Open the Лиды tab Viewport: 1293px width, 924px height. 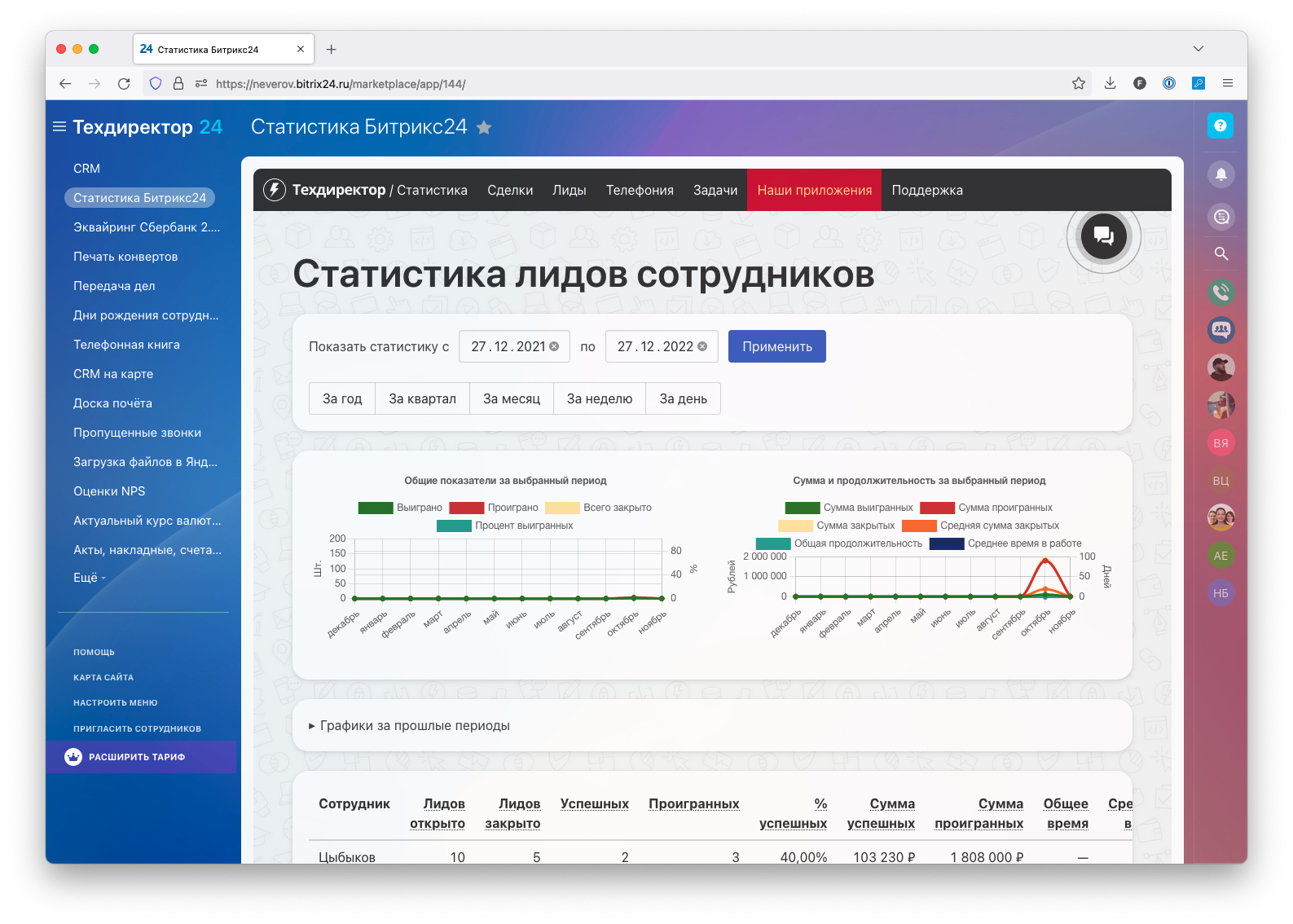[570, 190]
